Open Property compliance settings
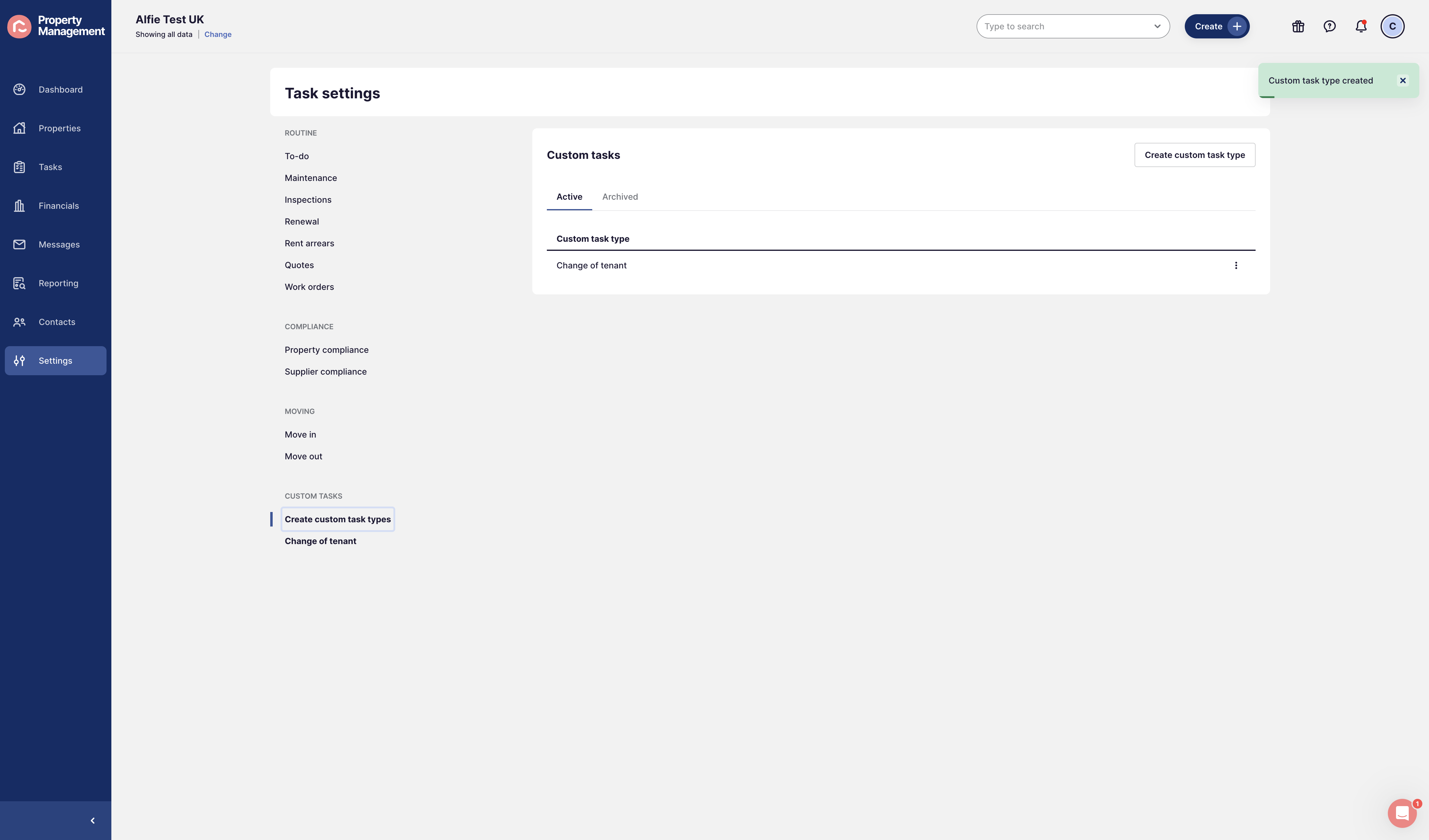Viewport: 1429px width, 840px height. pos(327,350)
